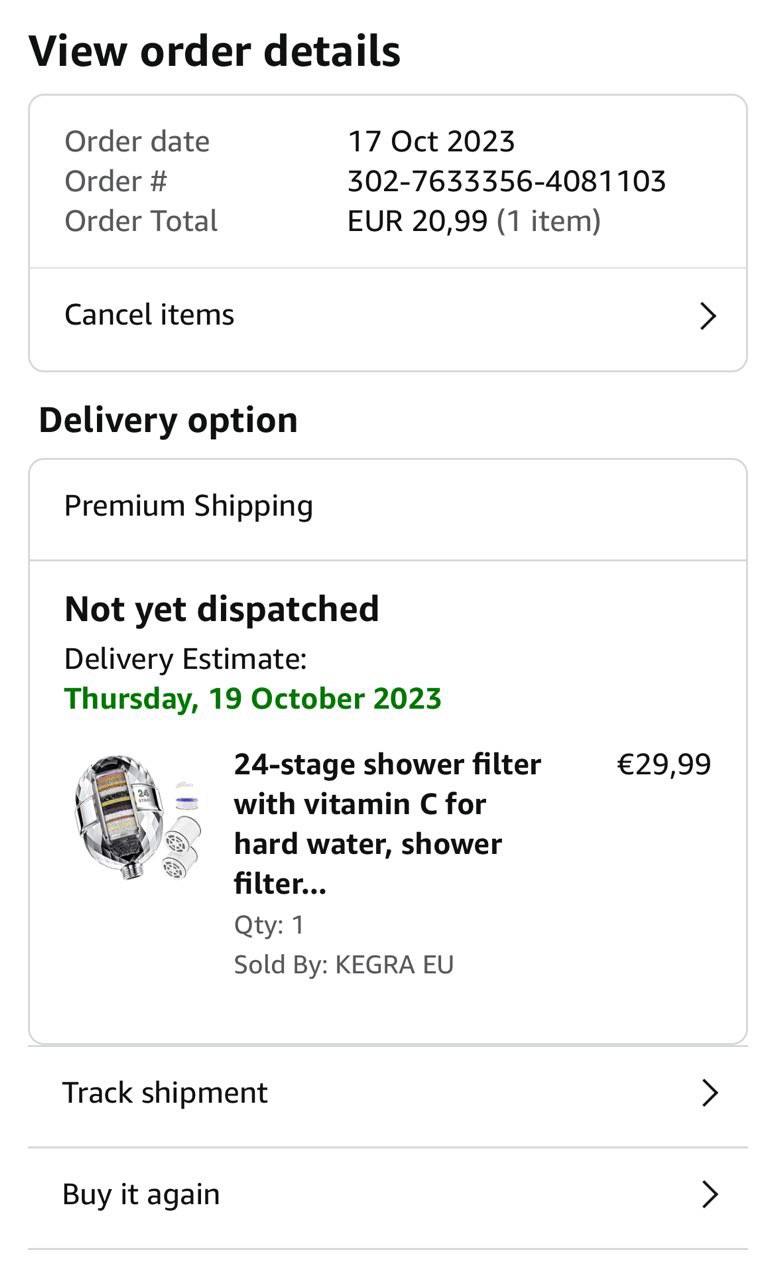Select the Premium Shipping delivery option
Viewport: 776px width, 1280px height.
[x=189, y=506]
